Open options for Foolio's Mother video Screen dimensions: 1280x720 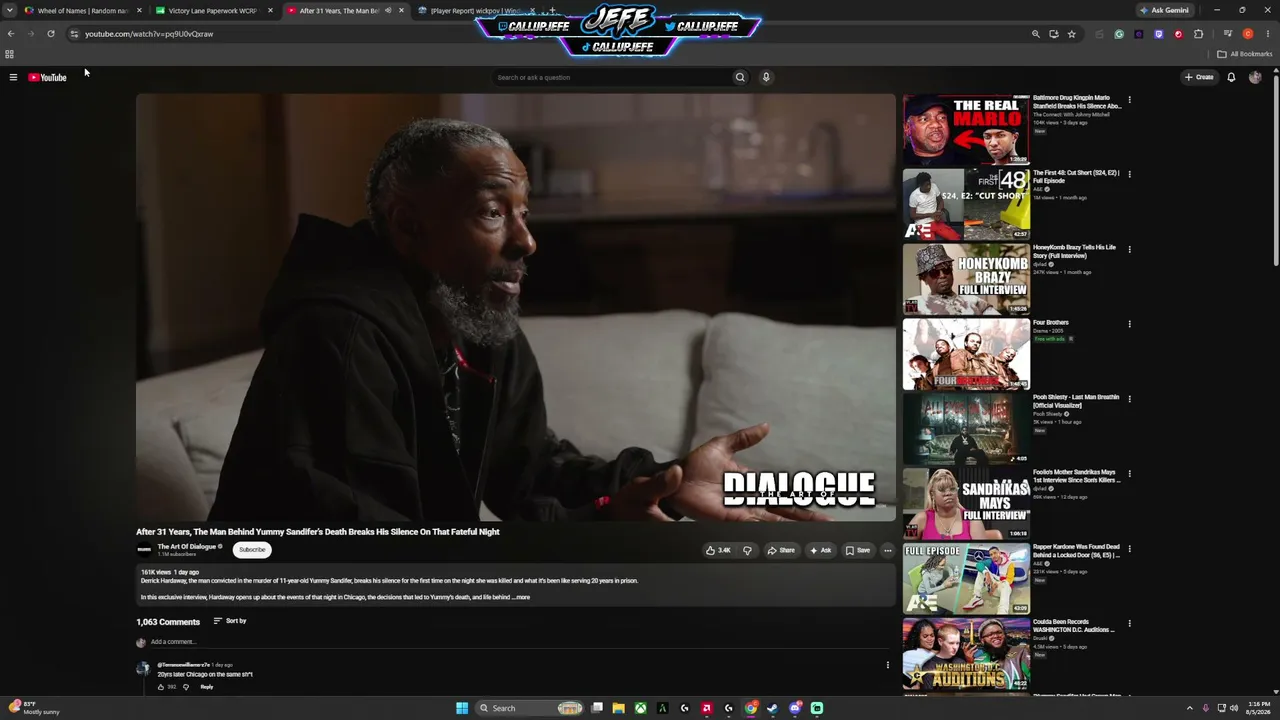point(1129,474)
